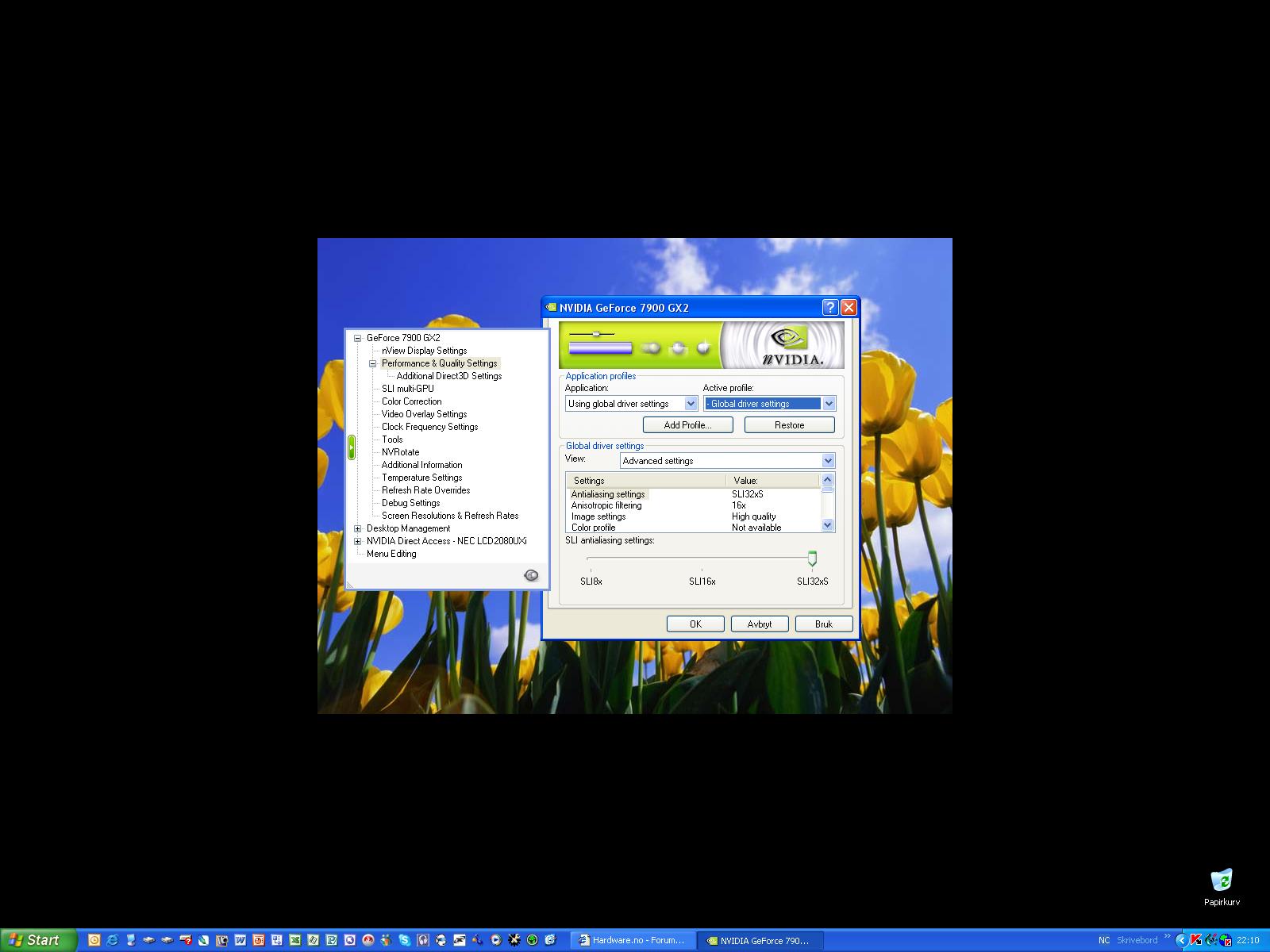Open Menu Editing
The image size is (1270, 952).
click(391, 554)
